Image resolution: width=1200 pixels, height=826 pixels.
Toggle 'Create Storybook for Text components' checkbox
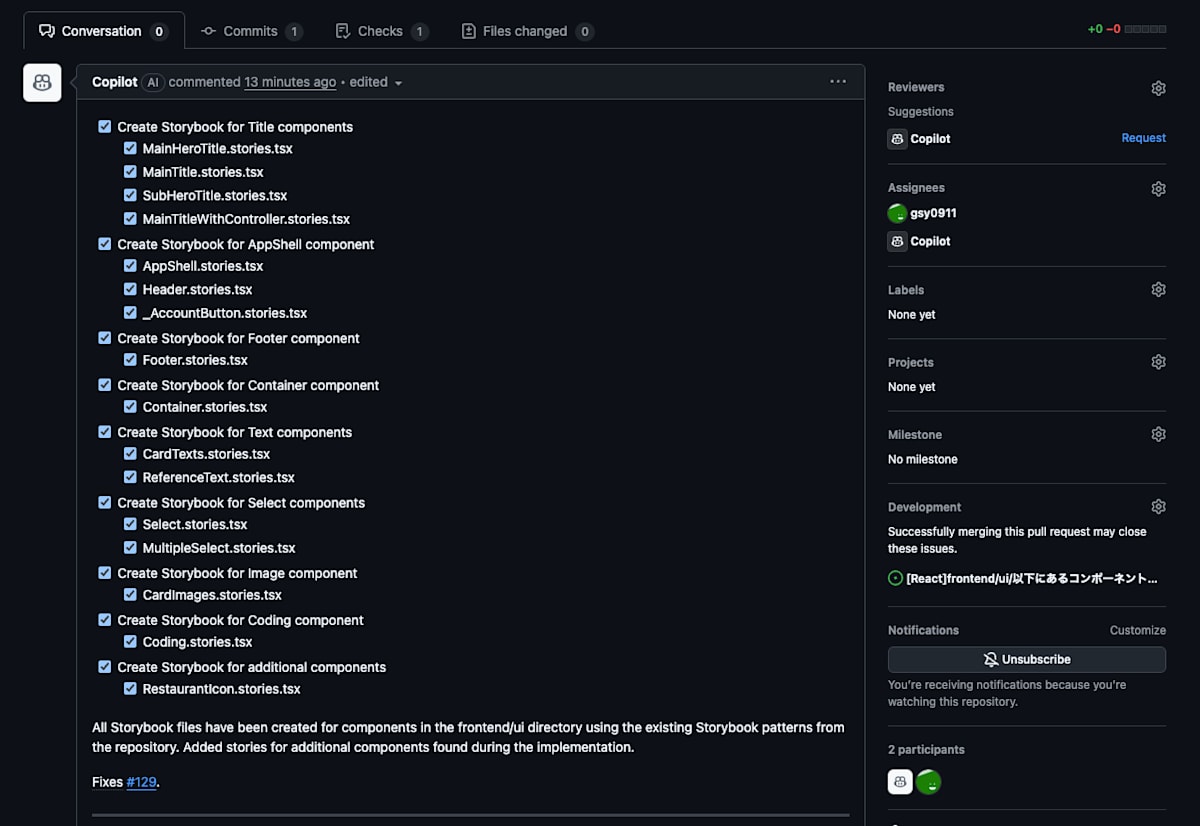[x=105, y=432]
